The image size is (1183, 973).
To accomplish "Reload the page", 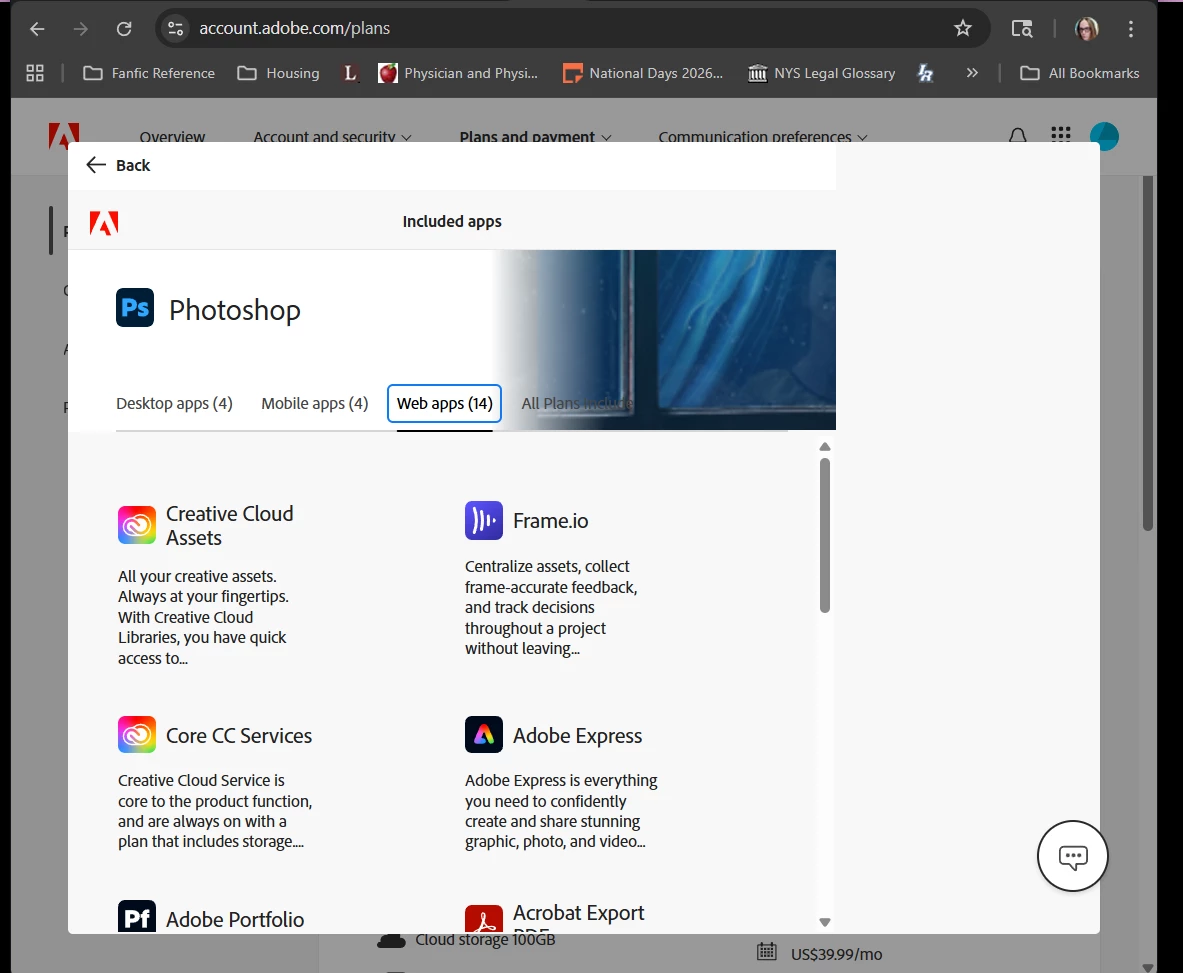I will pyautogui.click(x=124, y=29).
